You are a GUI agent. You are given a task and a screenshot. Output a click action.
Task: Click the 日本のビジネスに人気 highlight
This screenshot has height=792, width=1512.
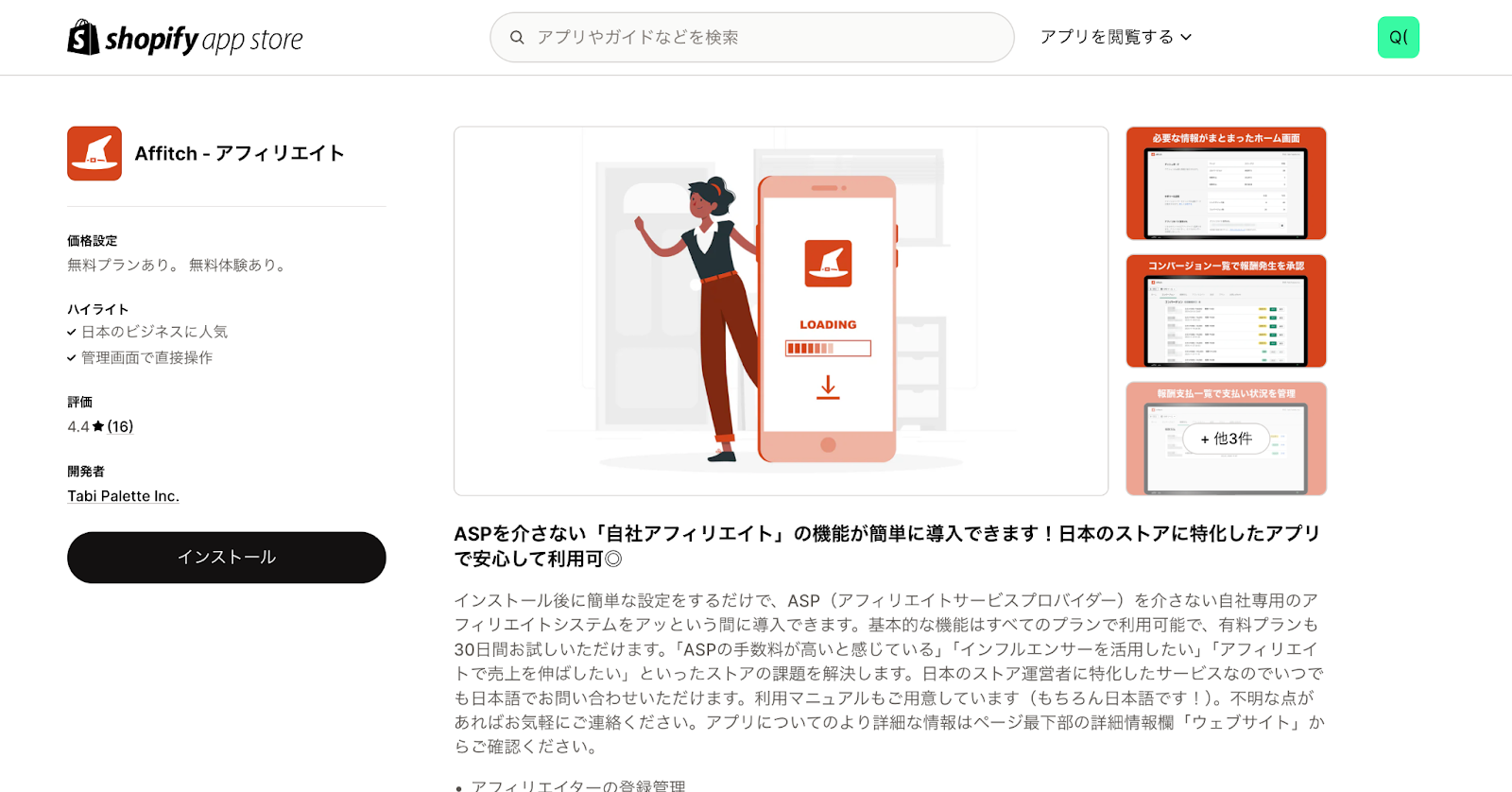click(x=154, y=332)
